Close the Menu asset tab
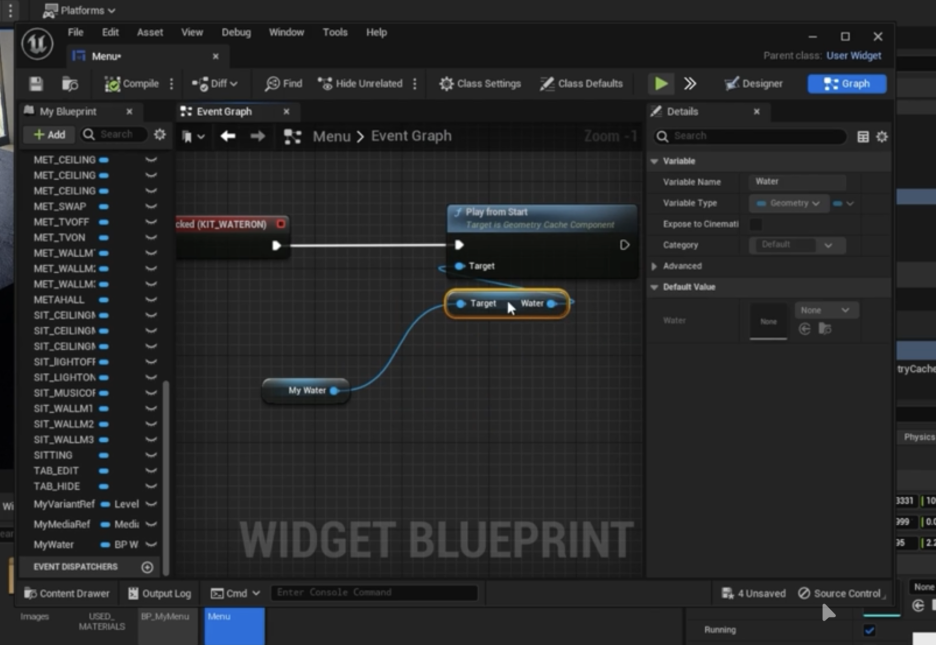 click(215, 56)
